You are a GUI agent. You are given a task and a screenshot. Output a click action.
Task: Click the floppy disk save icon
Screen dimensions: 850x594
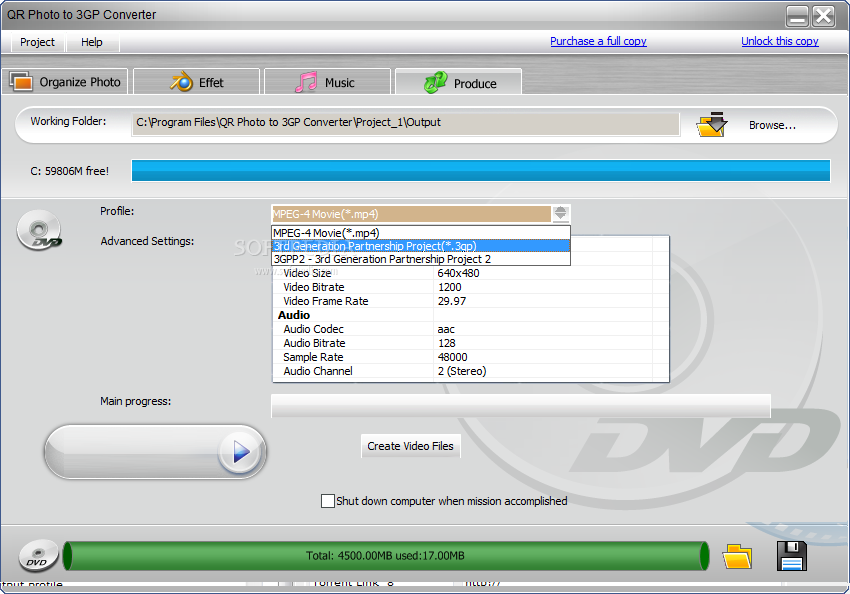pyautogui.click(x=791, y=556)
